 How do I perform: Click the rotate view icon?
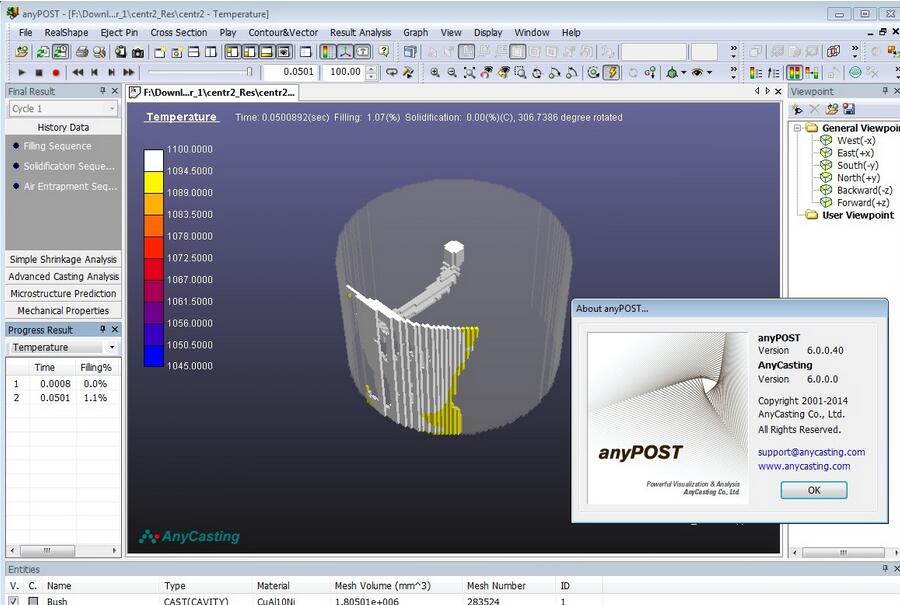pos(537,72)
